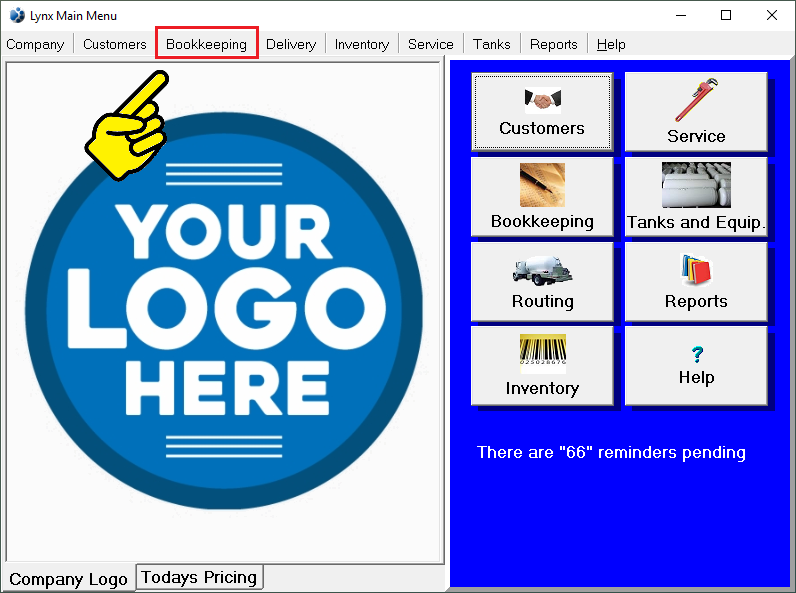Maximize the Lynx Main Menu window
Screen dimensions: 796x593
(x=726, y=15)
